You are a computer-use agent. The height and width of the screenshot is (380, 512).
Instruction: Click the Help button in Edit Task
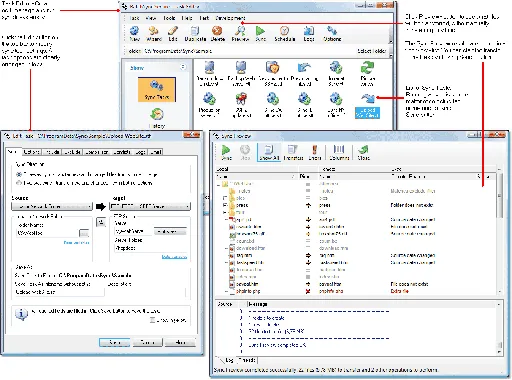180,342
